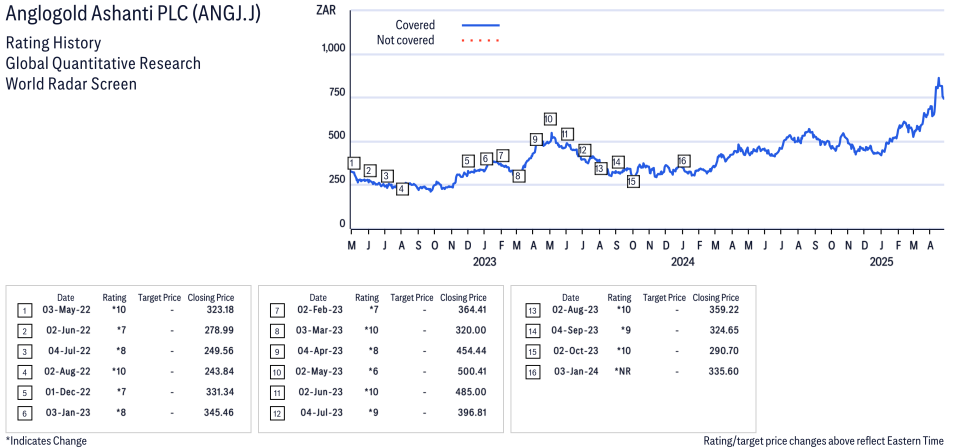955x448 pixels.
Task: Click chart marker 7 on the price line
Action: coord(502,155)
